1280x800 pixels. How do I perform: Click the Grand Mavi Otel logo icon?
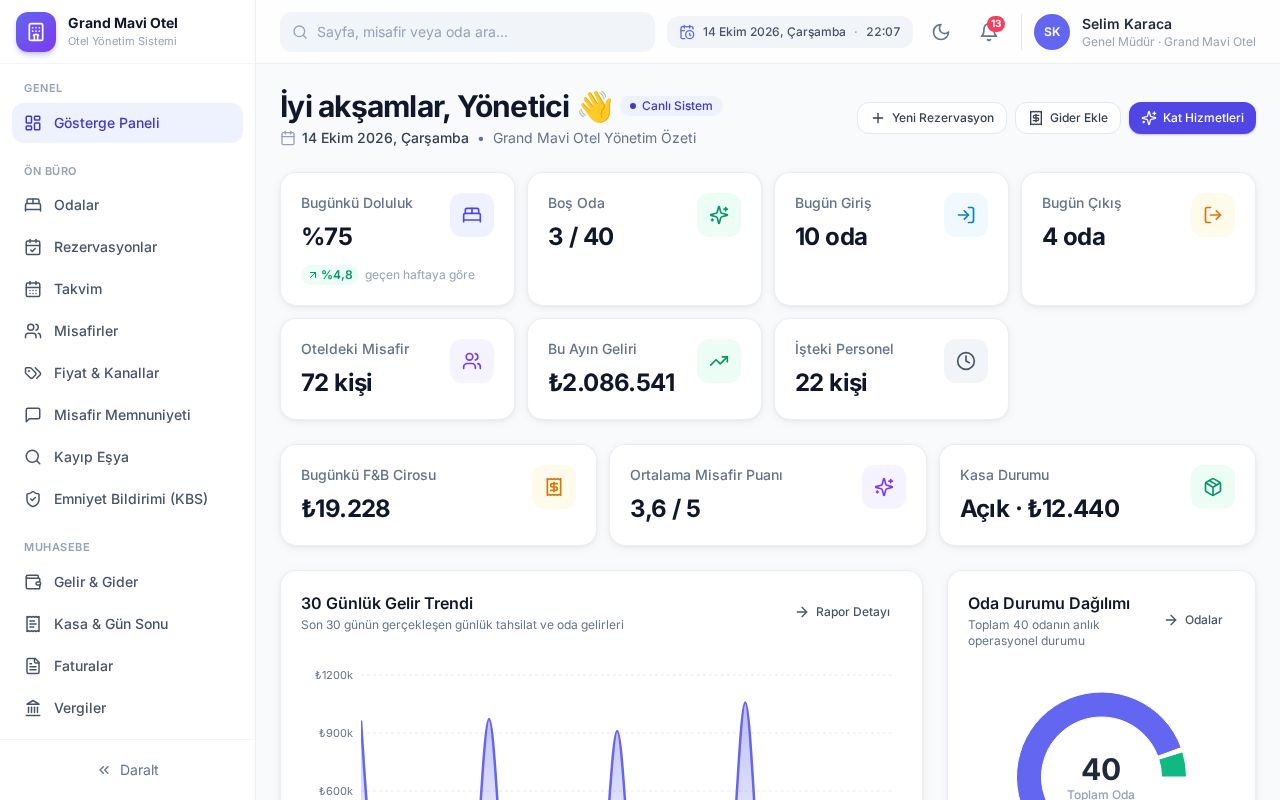(x=36, y=32)
